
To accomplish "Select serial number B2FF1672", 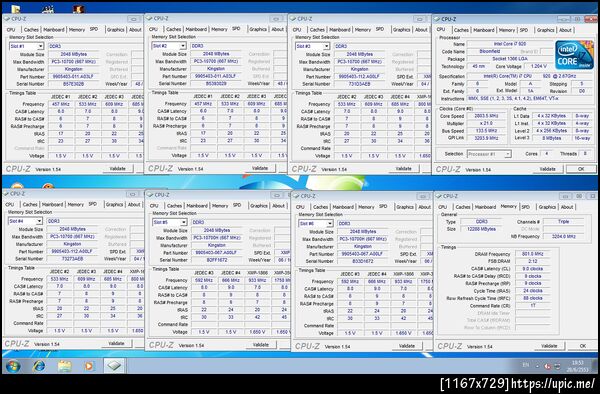I will 217,260.
